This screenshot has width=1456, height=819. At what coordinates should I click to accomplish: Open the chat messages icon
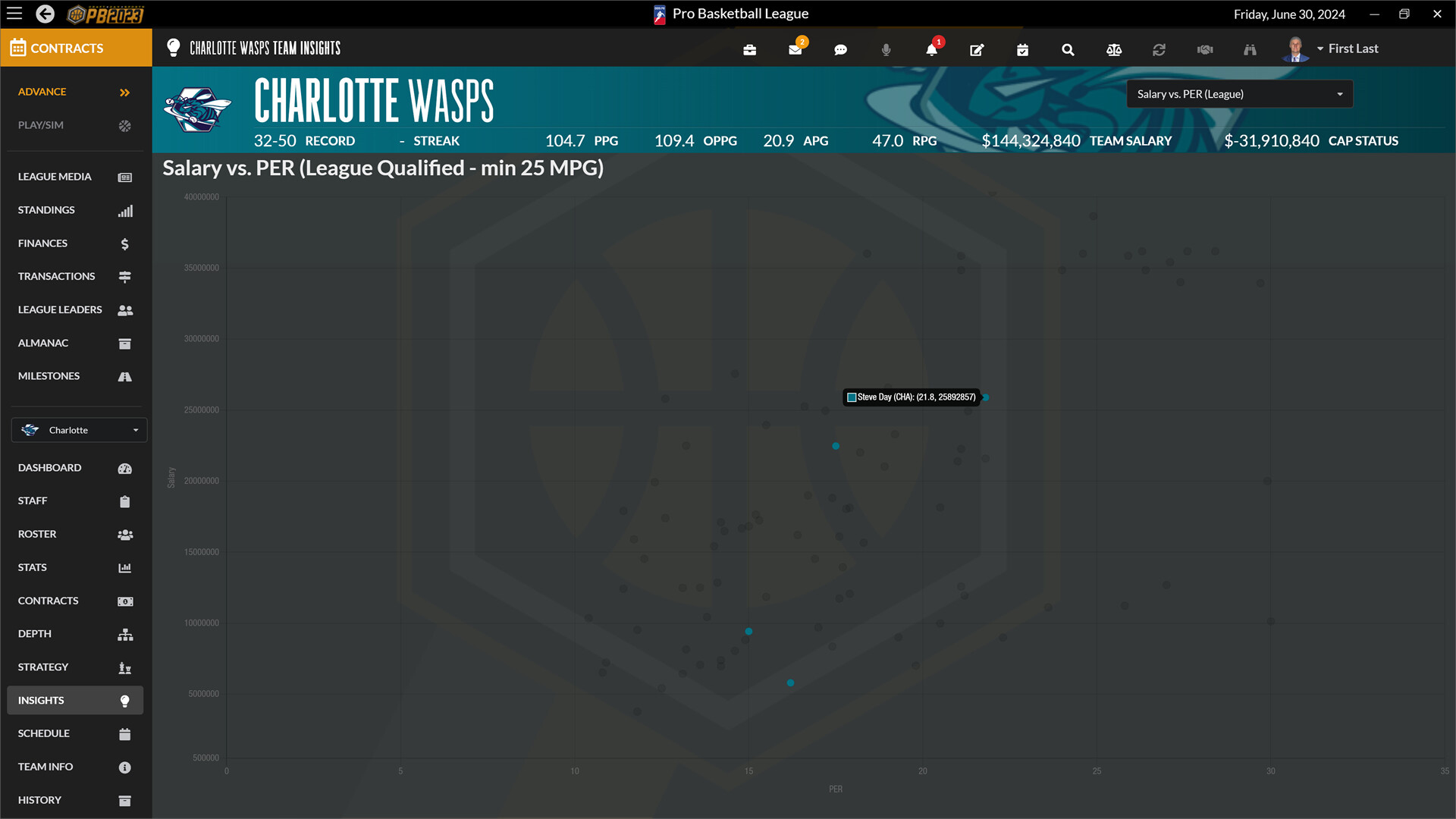840,49
